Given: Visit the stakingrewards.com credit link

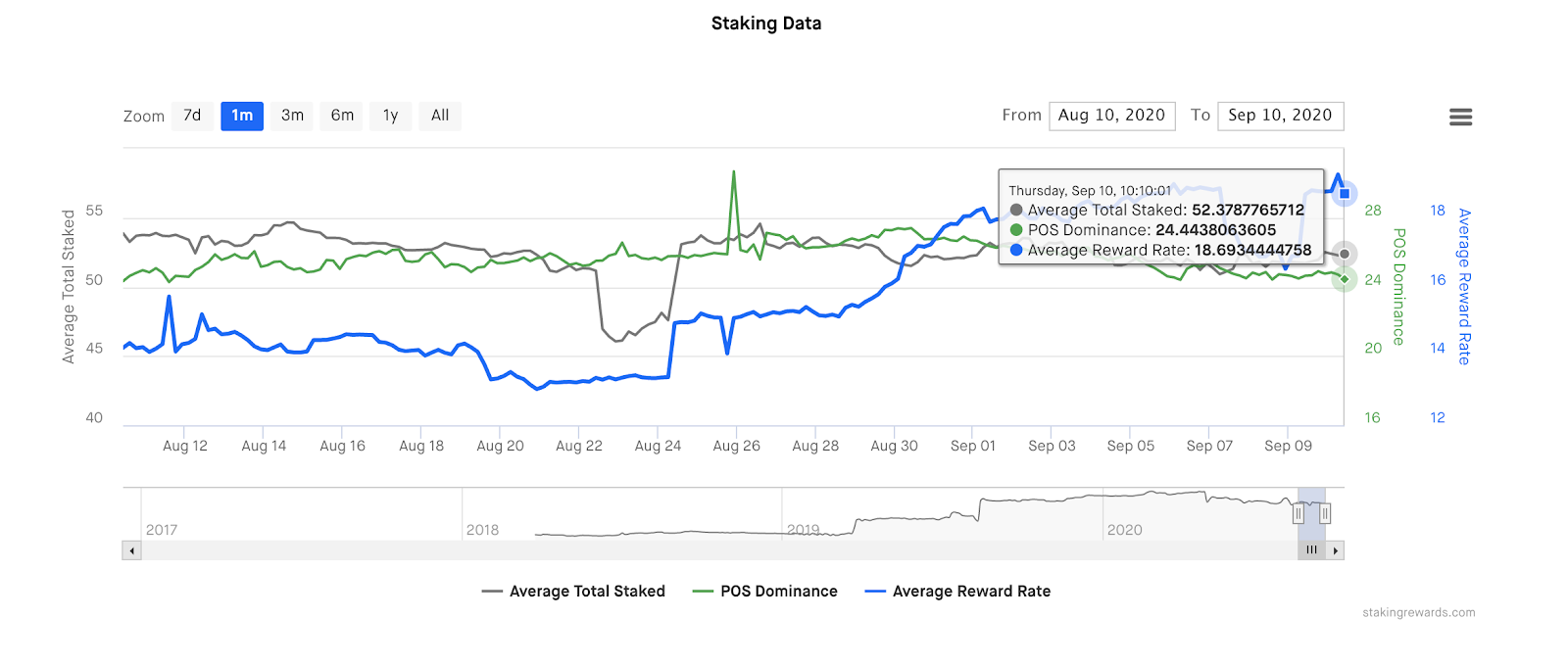Looking at the screenshot, I should [1418, 613].
